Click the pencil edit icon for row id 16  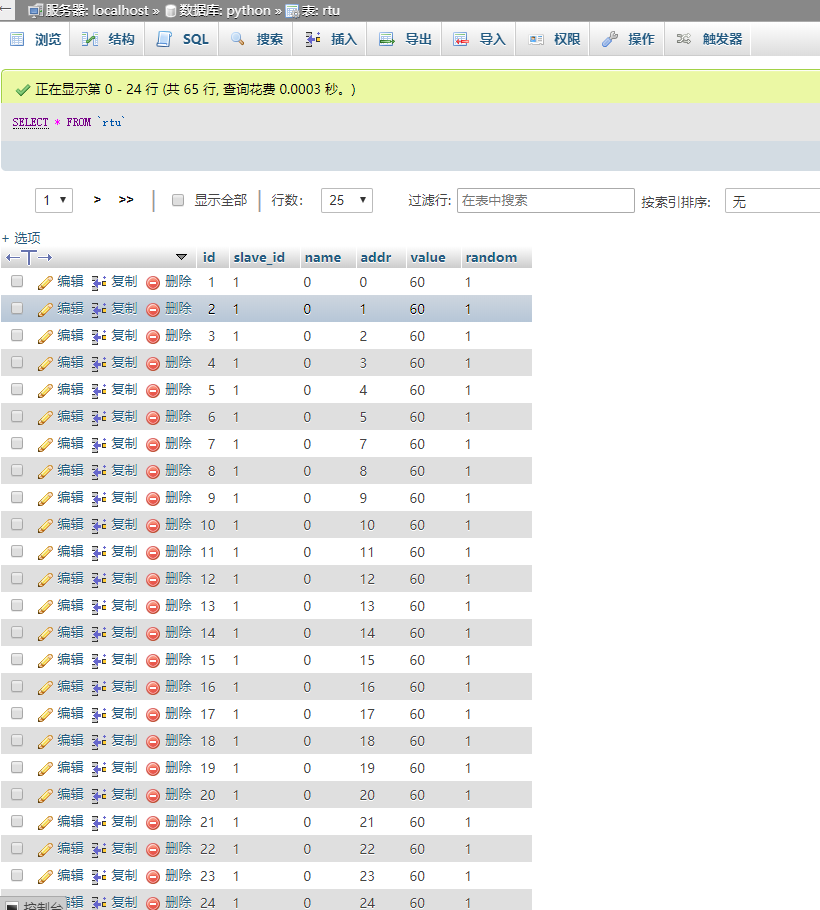click(x=45, y=687)
